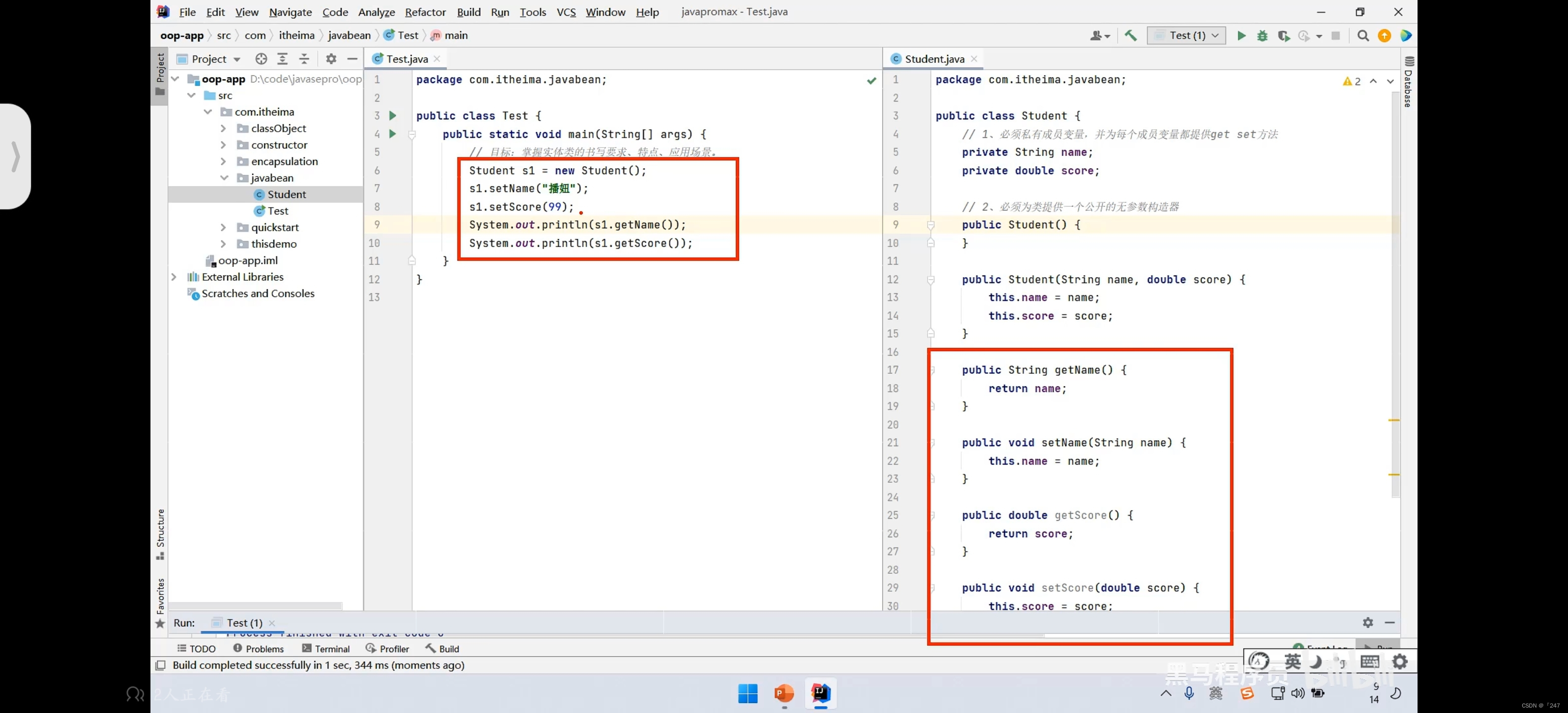Select Scratches and Consoles node
Screen dimensions: 1568x713
pos(251,294)
